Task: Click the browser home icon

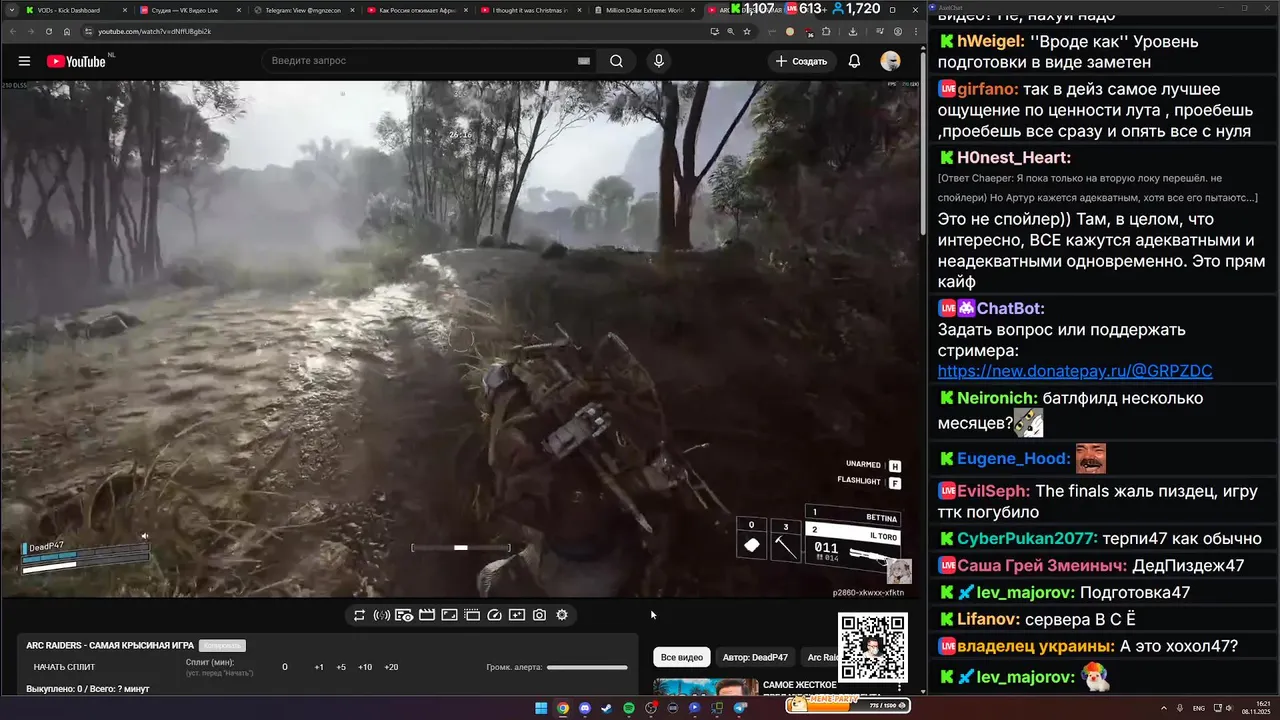Action: point(67,31)
